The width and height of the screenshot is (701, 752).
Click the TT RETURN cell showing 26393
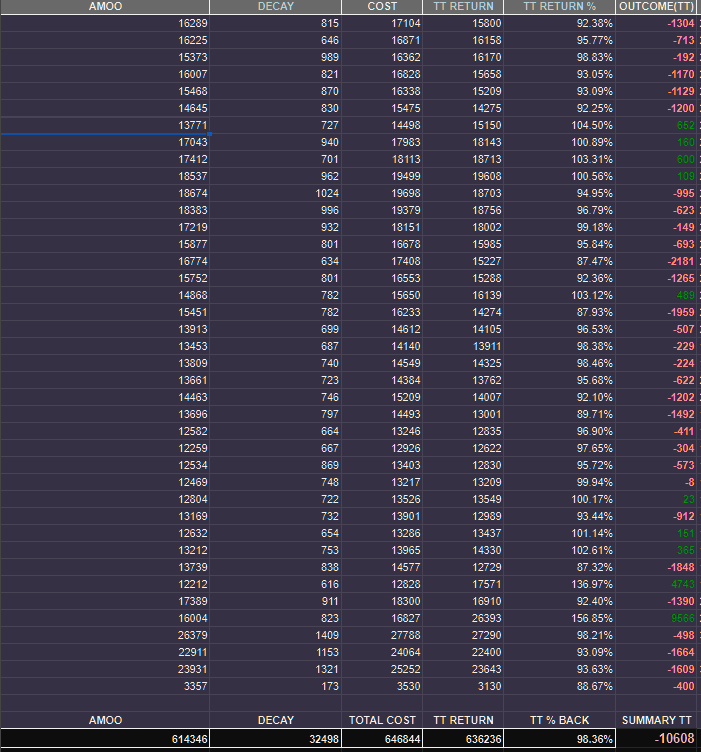(463, 618)
